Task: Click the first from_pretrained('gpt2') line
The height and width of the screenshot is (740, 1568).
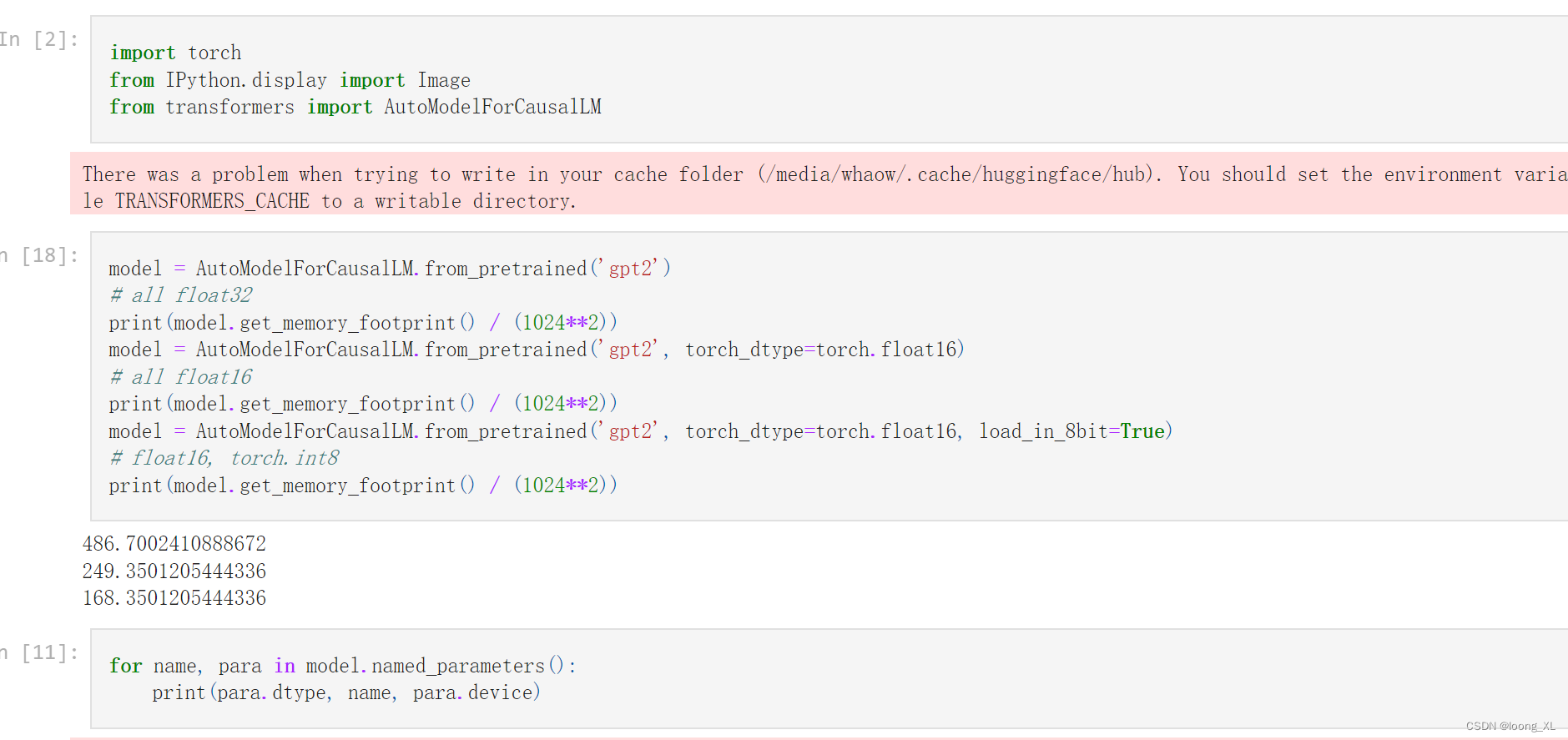Action: click(390, 269)
